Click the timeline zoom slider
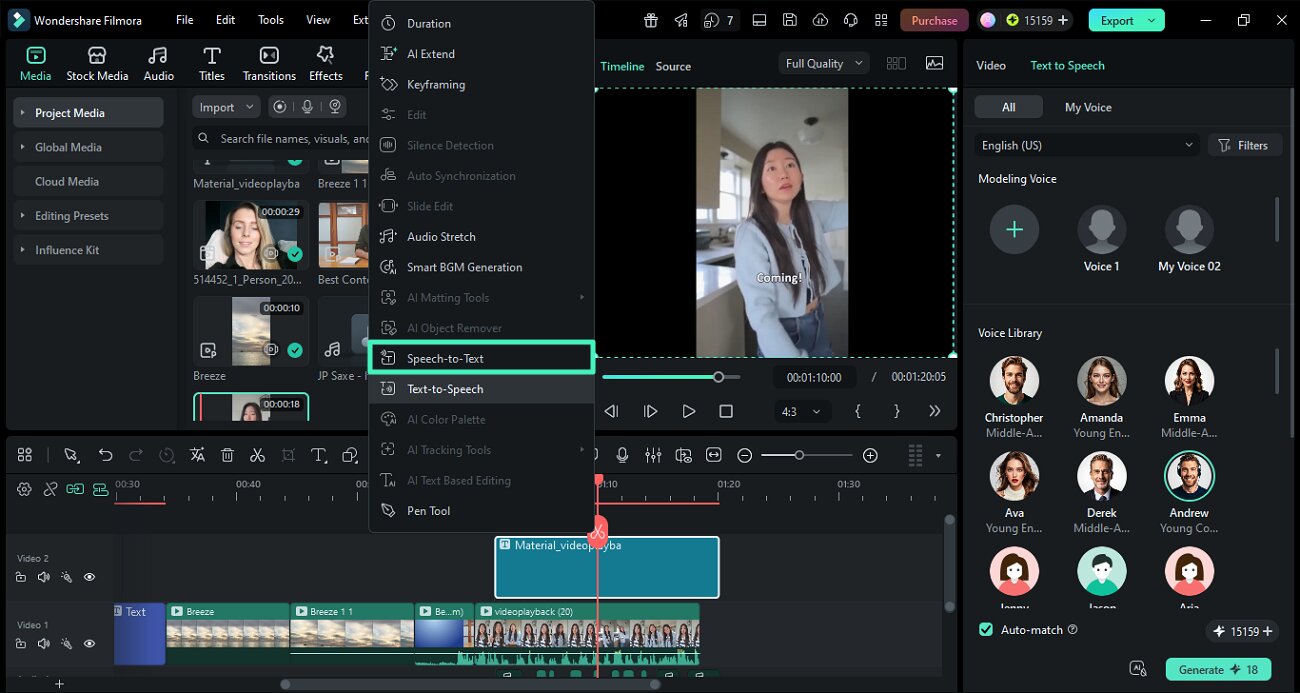 tap(807, 455)
